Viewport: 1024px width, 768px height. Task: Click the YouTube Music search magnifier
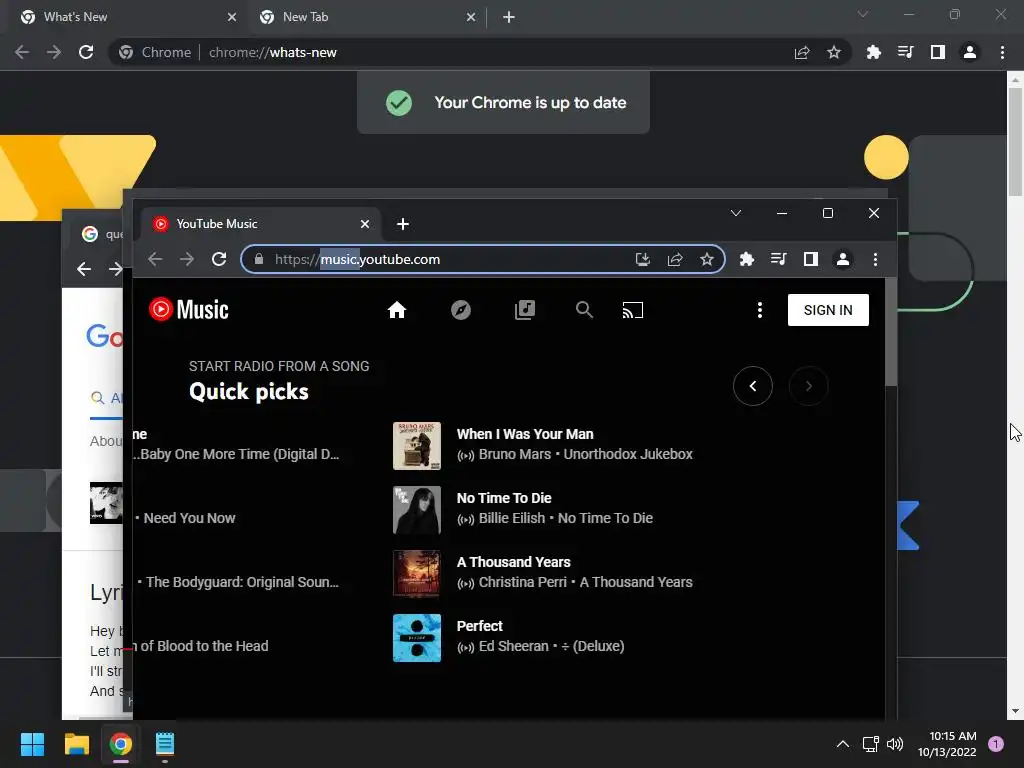coord(584,310)
